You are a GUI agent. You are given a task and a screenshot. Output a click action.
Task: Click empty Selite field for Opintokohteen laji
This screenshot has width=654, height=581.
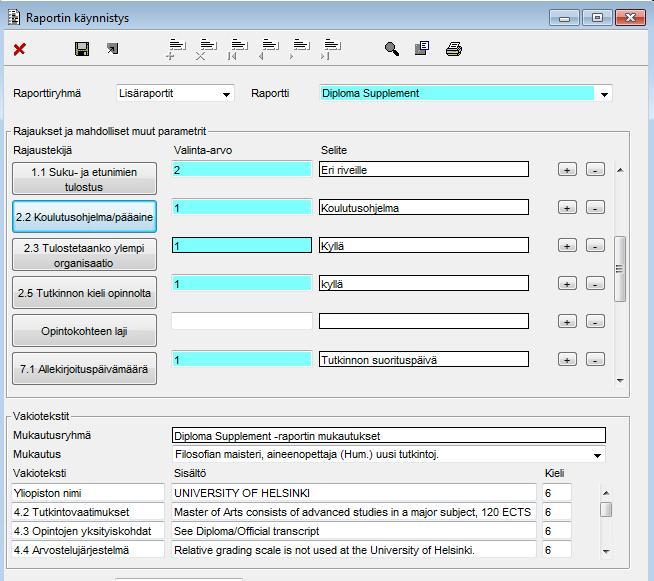point(424,322)
